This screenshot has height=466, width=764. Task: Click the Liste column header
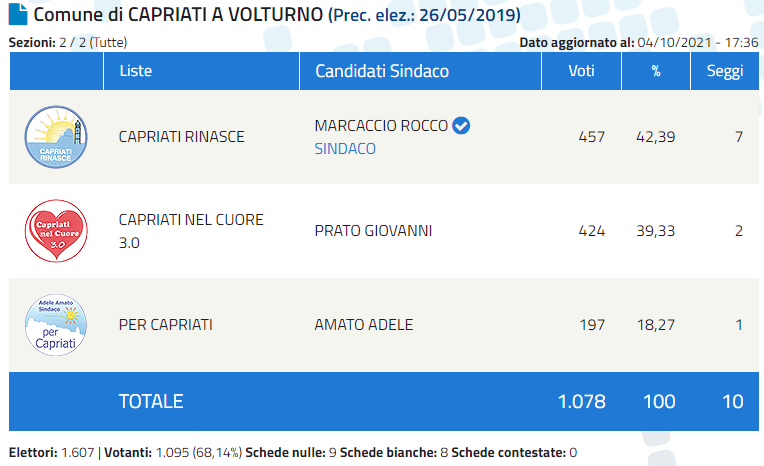[136, 71]
